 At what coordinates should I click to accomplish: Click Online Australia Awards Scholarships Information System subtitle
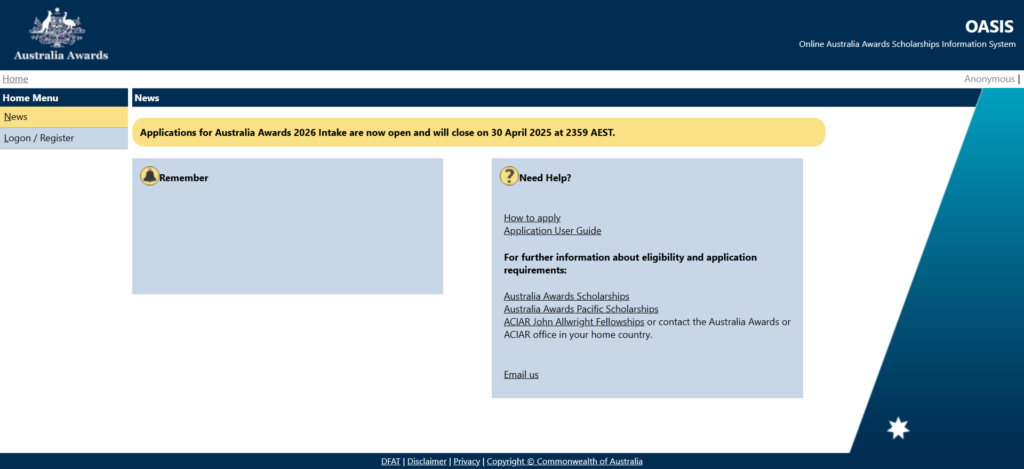click(x=907, y=44)
